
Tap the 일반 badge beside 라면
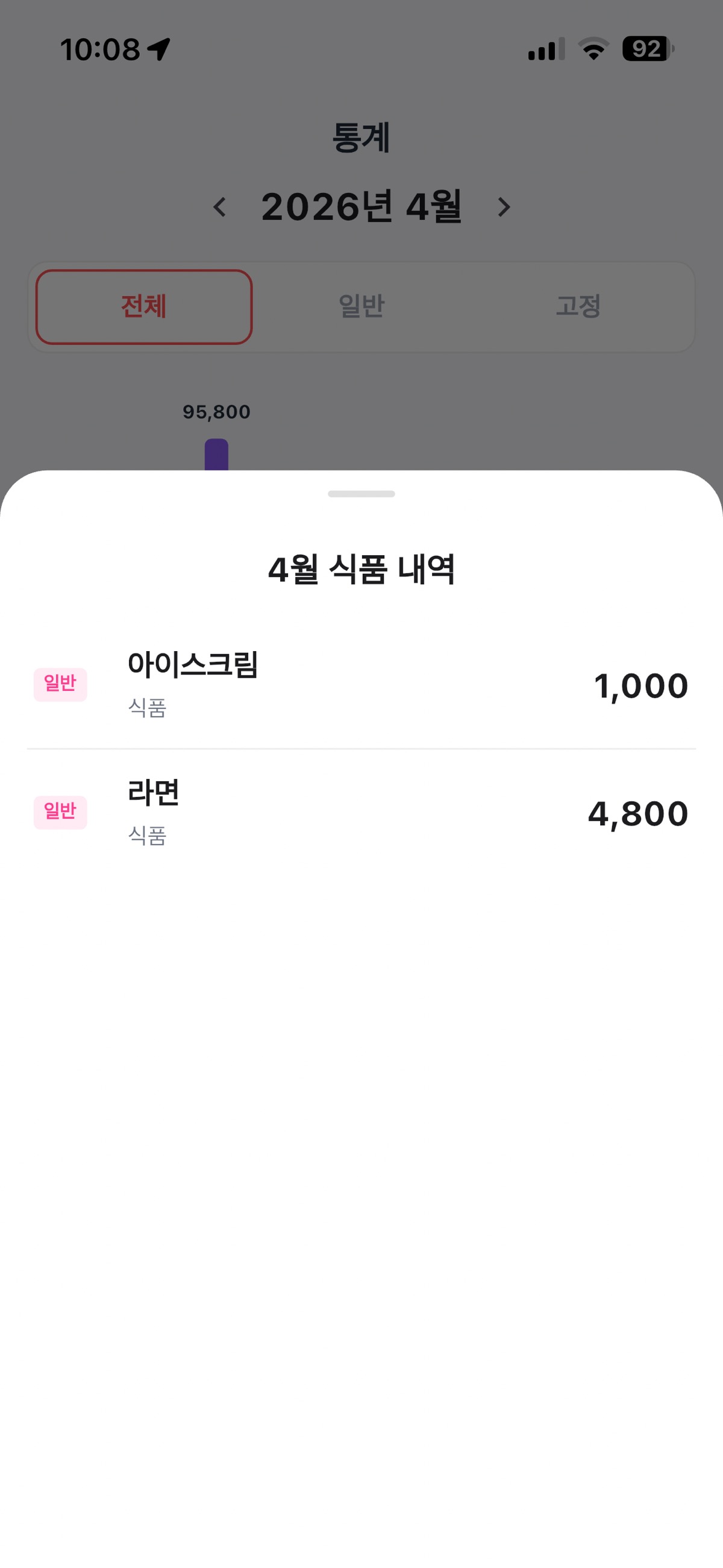(x=60, y=812)
